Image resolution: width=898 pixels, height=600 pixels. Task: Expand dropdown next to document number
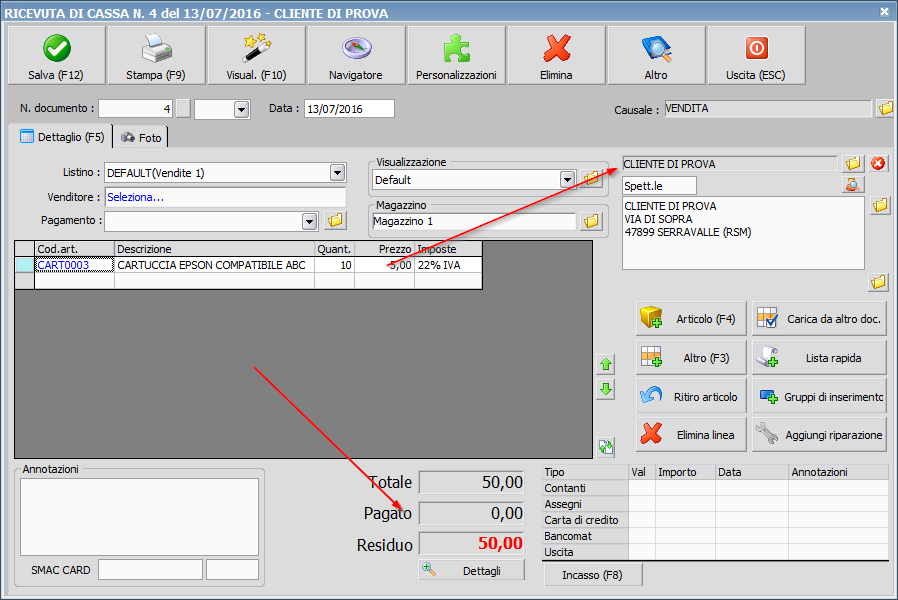[242, 109]
